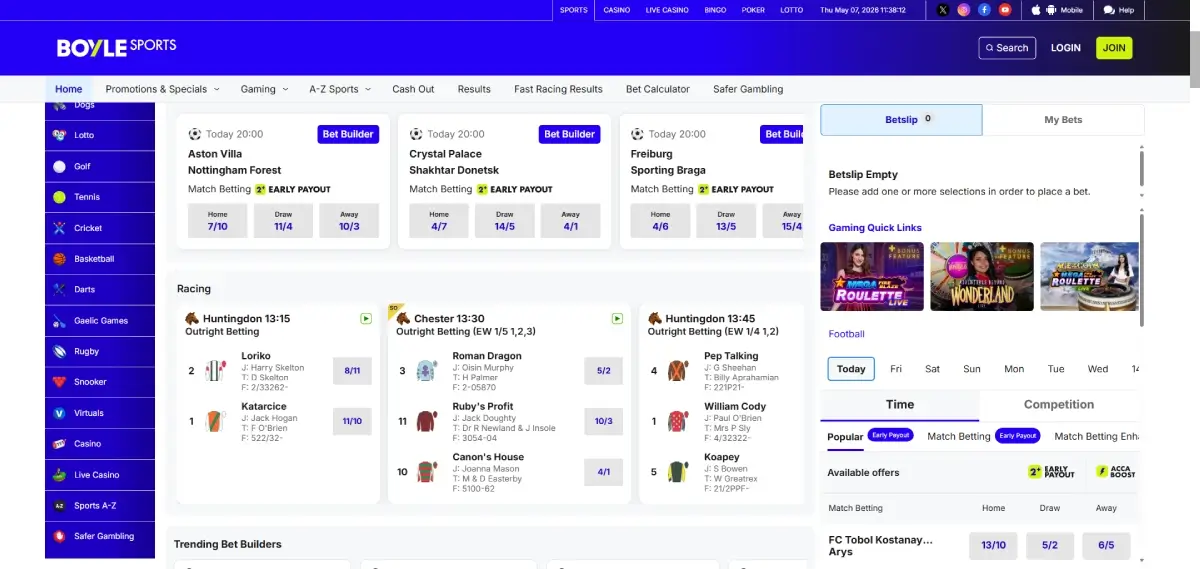Choose the Mon date filter
This screenshot has height=569, width=1200.
click(1014, 369)
